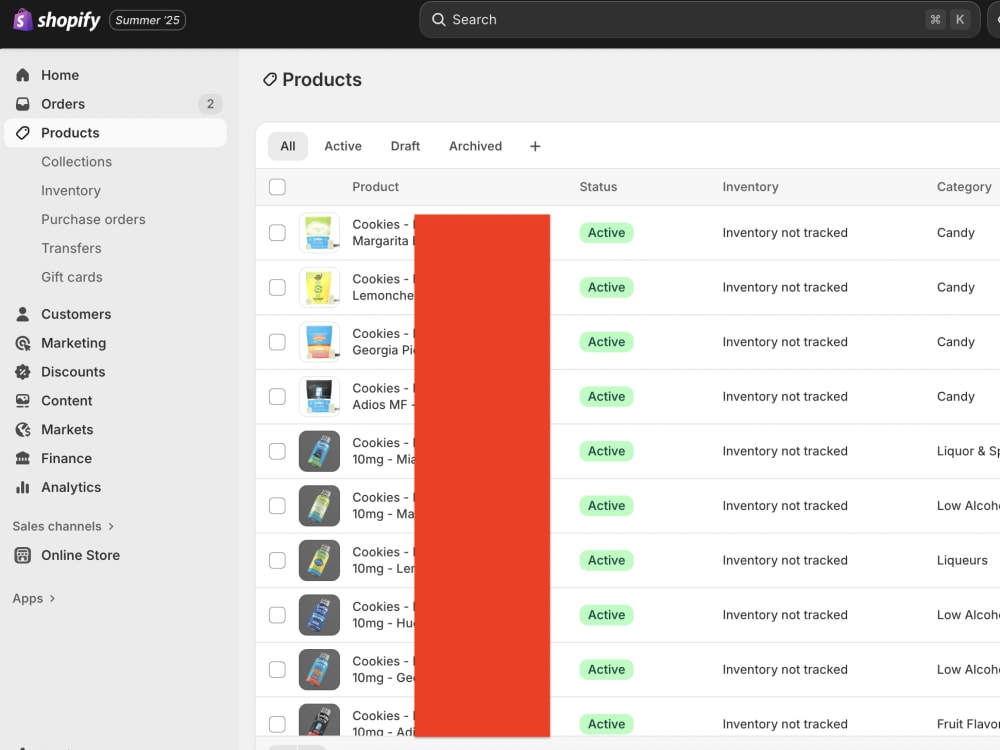
Task: Click the Orders inbox icon
Action: pos(23,104)
